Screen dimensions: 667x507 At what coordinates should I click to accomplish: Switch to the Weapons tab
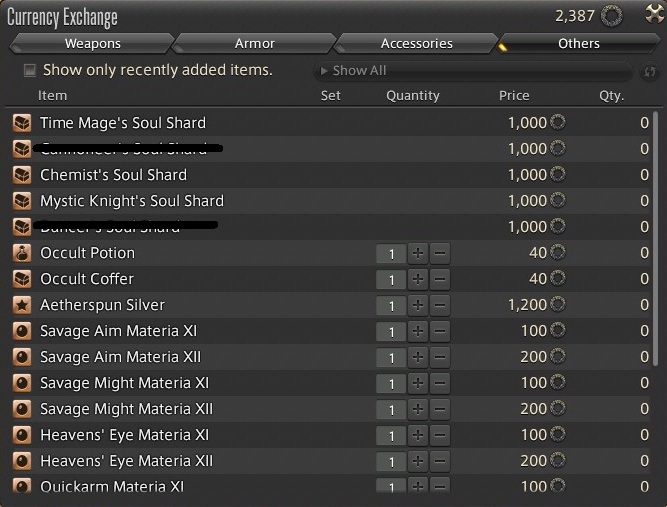pos(92,43)
